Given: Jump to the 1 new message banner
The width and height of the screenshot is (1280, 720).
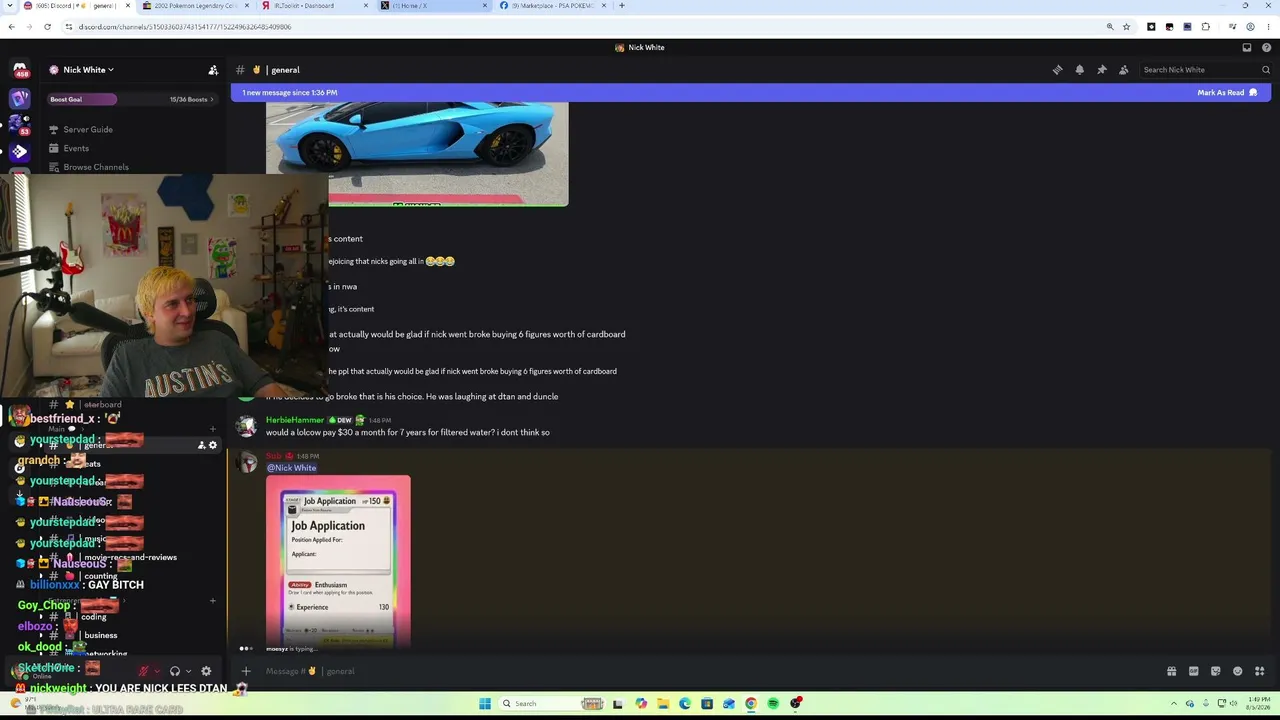Looking at the screenshot, I should (290, 93).
